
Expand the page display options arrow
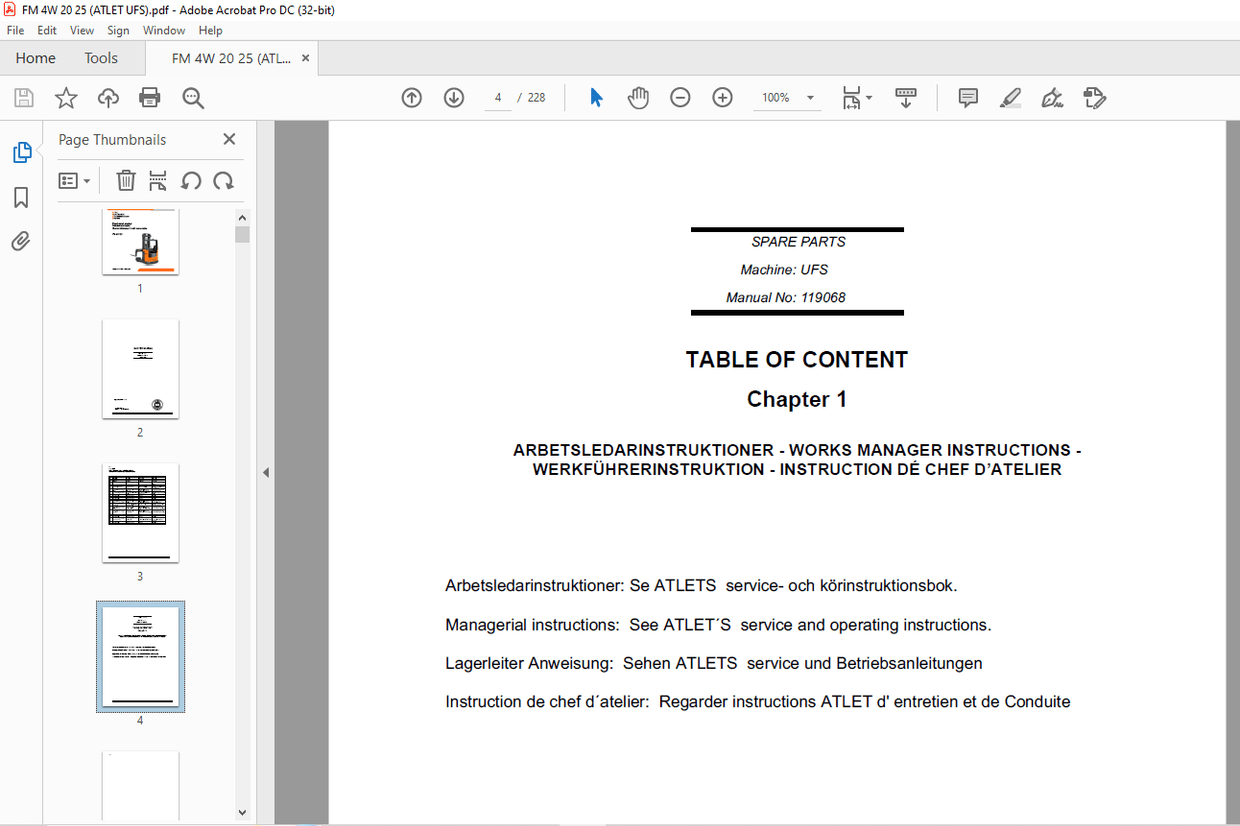click(868, 97)
